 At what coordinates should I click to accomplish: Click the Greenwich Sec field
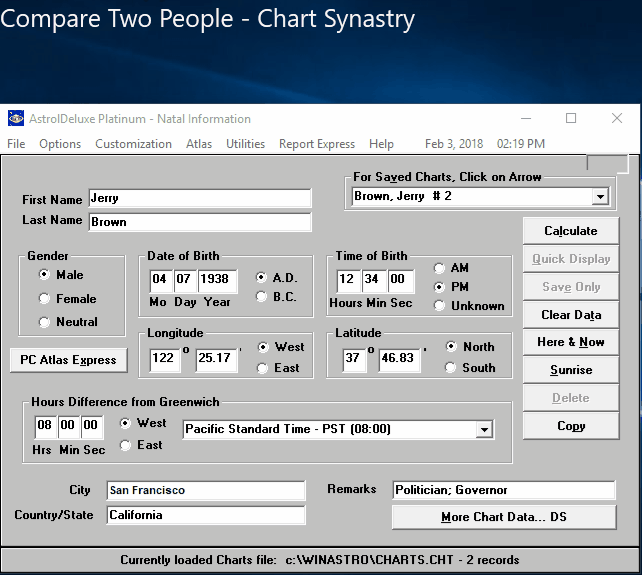pyautogui.click(x=91, y=426)
